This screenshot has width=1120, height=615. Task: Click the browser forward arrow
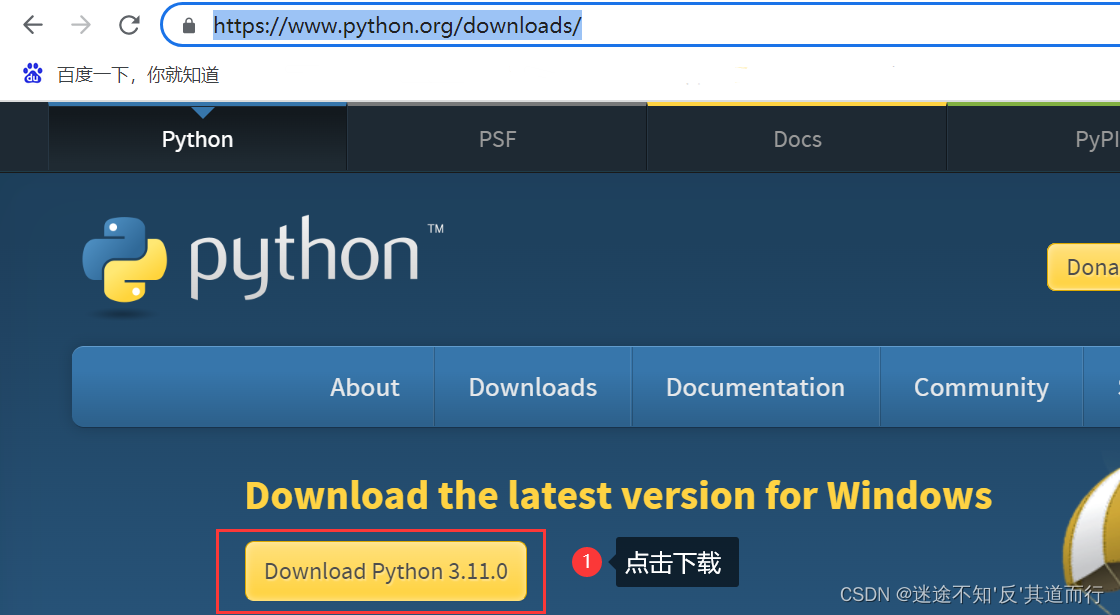point(81,25)
